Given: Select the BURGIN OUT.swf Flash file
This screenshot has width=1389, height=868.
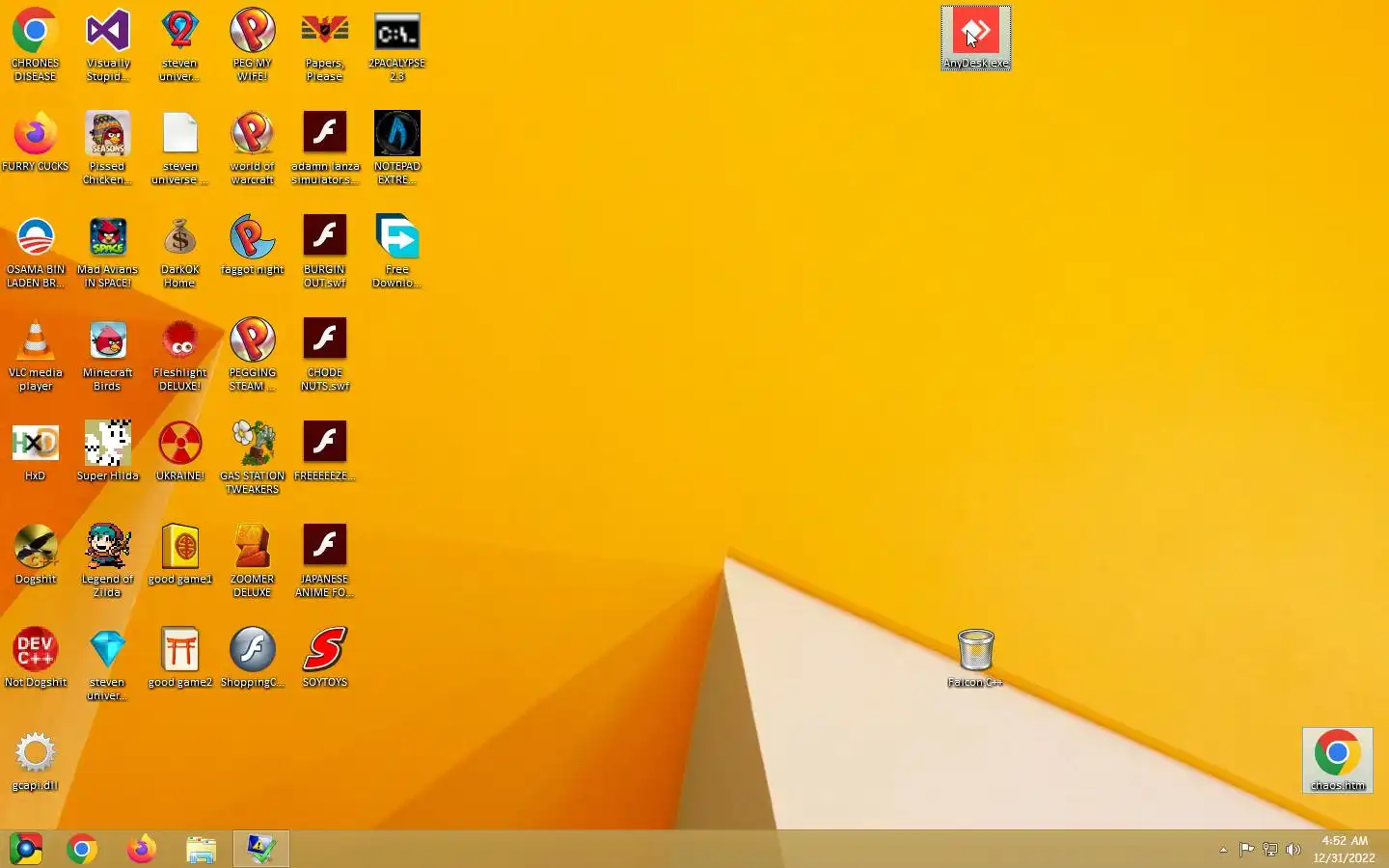Looking at the screenshot, I should click(x=325, y=251).
